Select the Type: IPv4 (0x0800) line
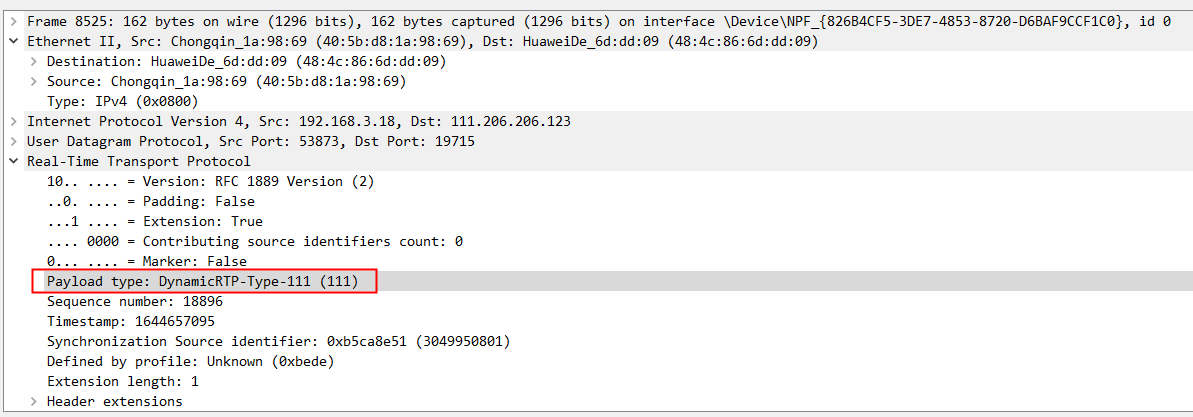This screenshot has width=1193, height=417. (122, 101)
